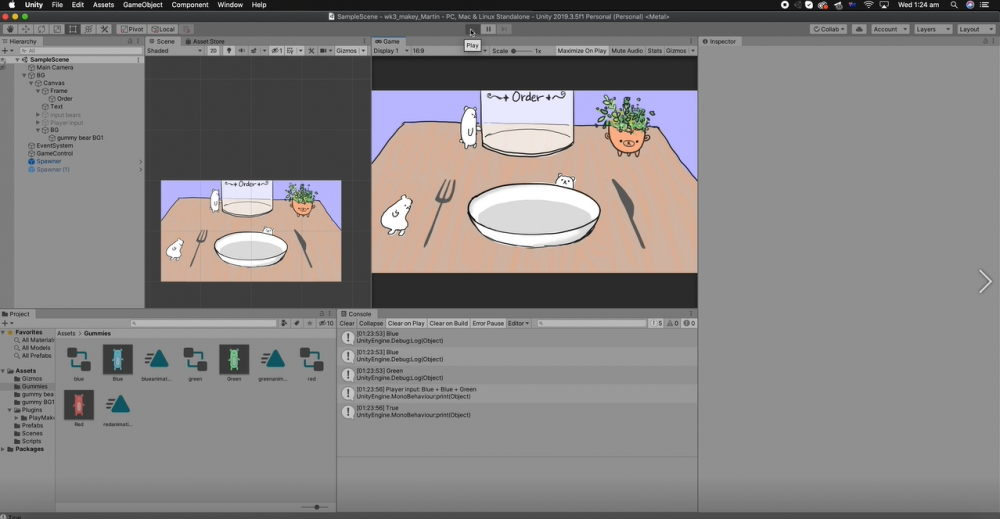Open cloud services icon
The width and height of the screenshot is (1000, 519).
[x=859, y=29]
